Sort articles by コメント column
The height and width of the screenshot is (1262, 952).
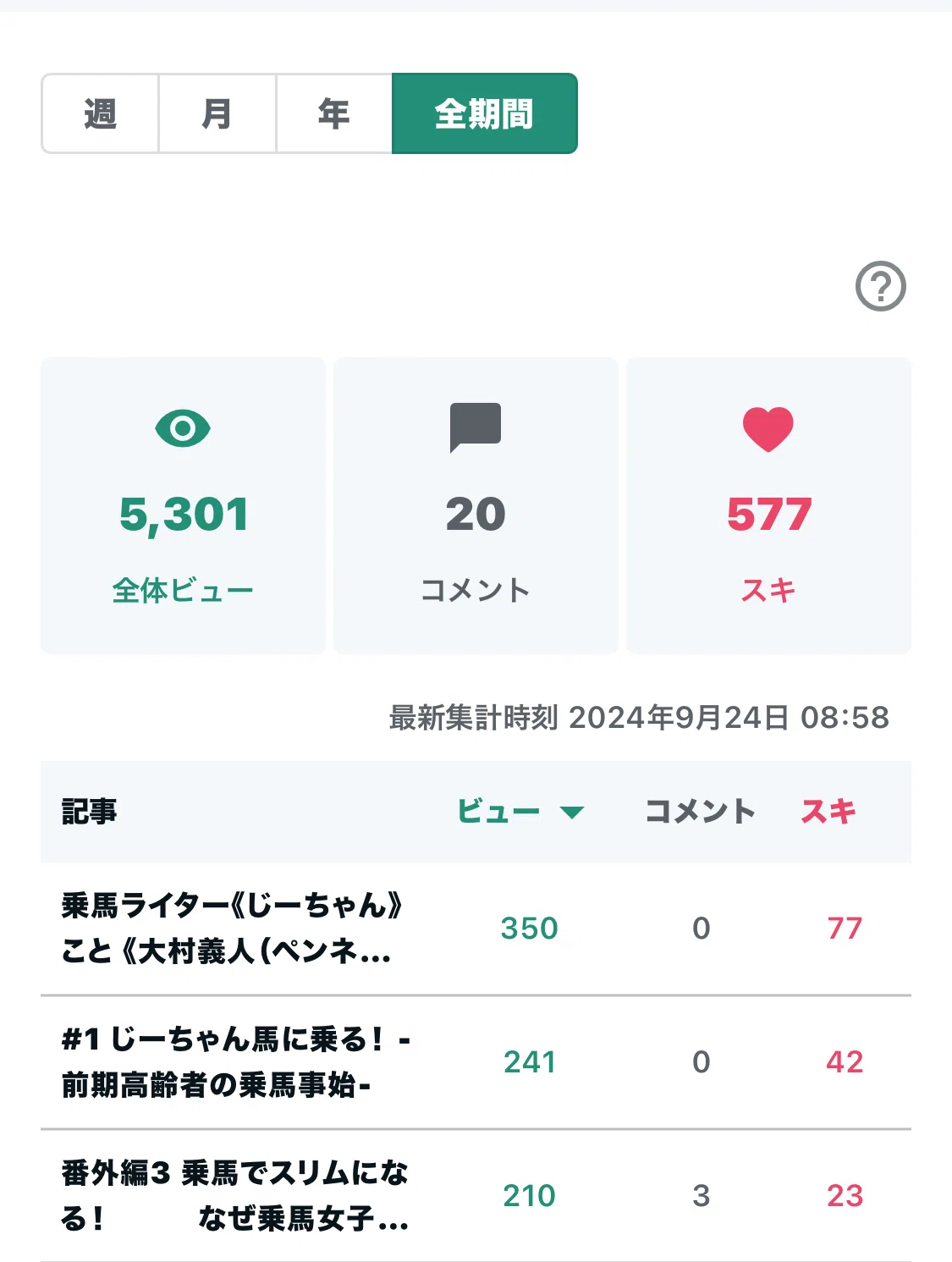(x=700, y=812)
